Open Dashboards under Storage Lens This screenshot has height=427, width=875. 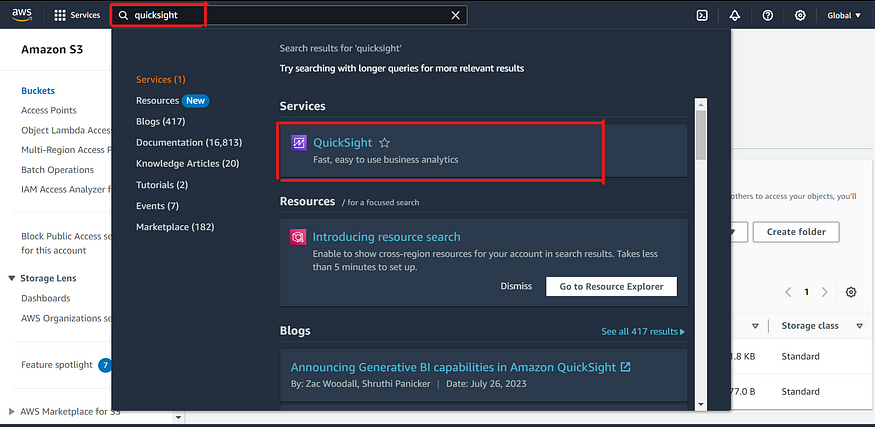click(46, 298)
